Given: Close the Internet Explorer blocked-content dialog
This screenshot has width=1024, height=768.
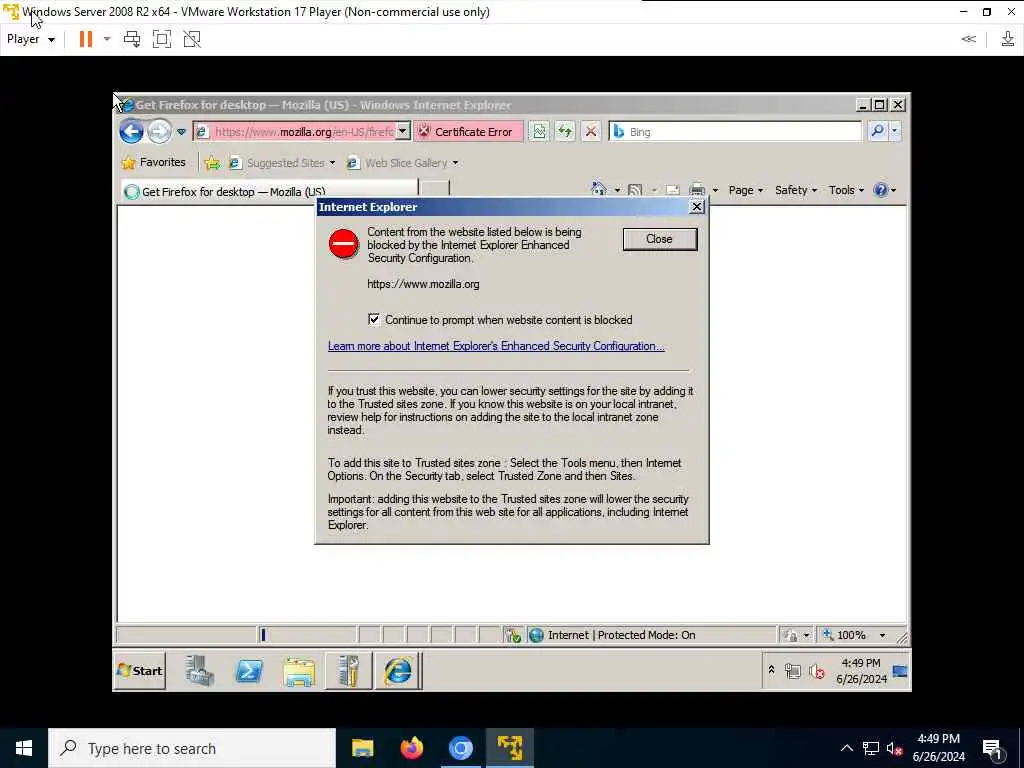Looking at the screenshot, I should (660, 239).
